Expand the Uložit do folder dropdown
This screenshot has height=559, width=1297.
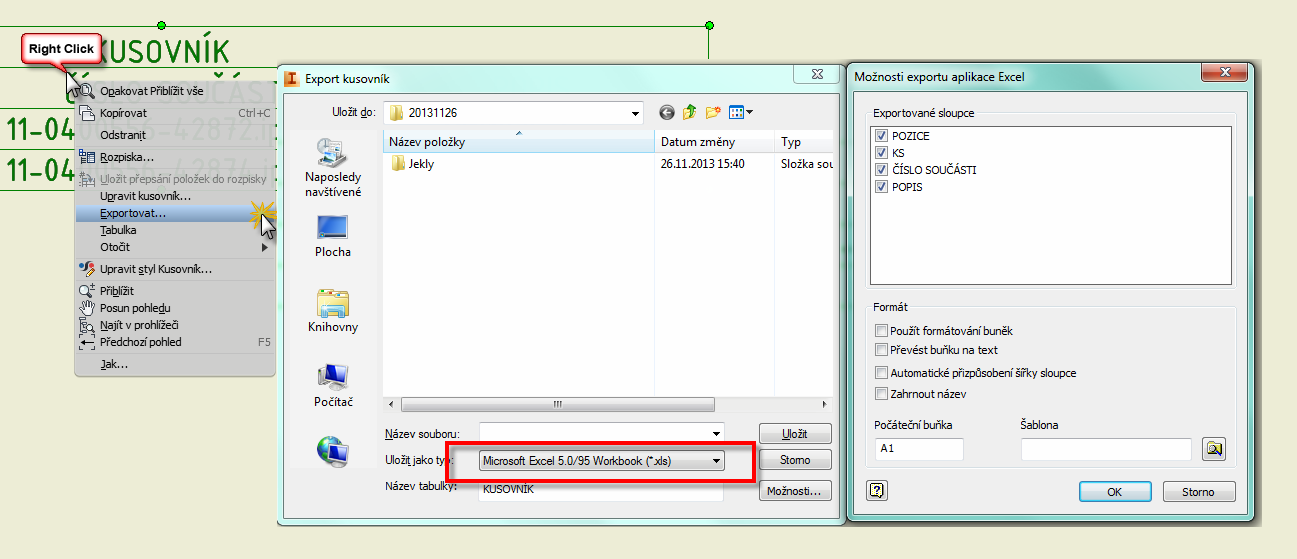(635, 113)
